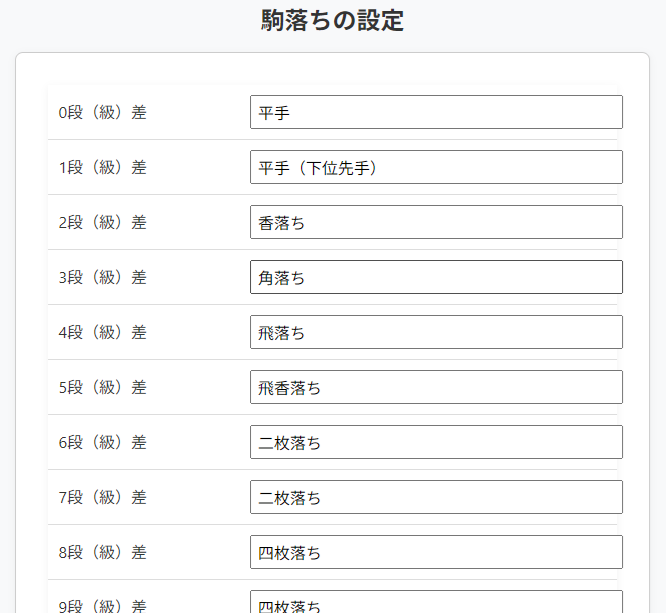Click the 飛香落ち input box
This screenshot has height=613, width=666.
[436, 387]
